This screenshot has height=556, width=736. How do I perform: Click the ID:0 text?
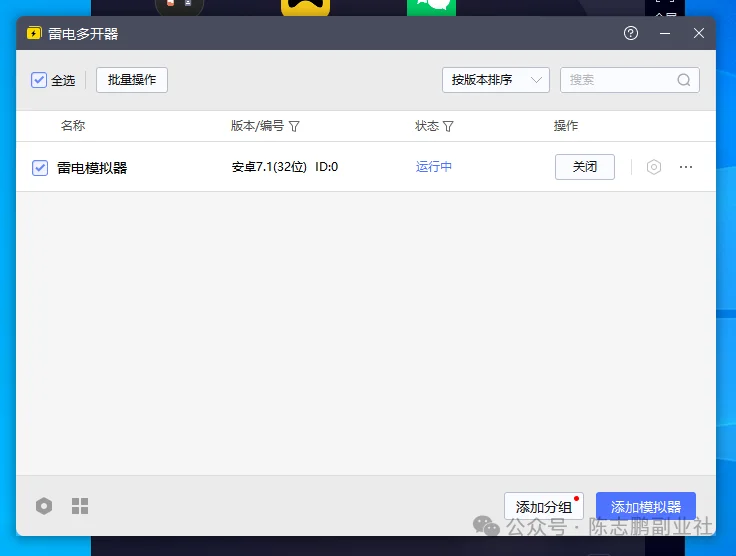point(327,167)
